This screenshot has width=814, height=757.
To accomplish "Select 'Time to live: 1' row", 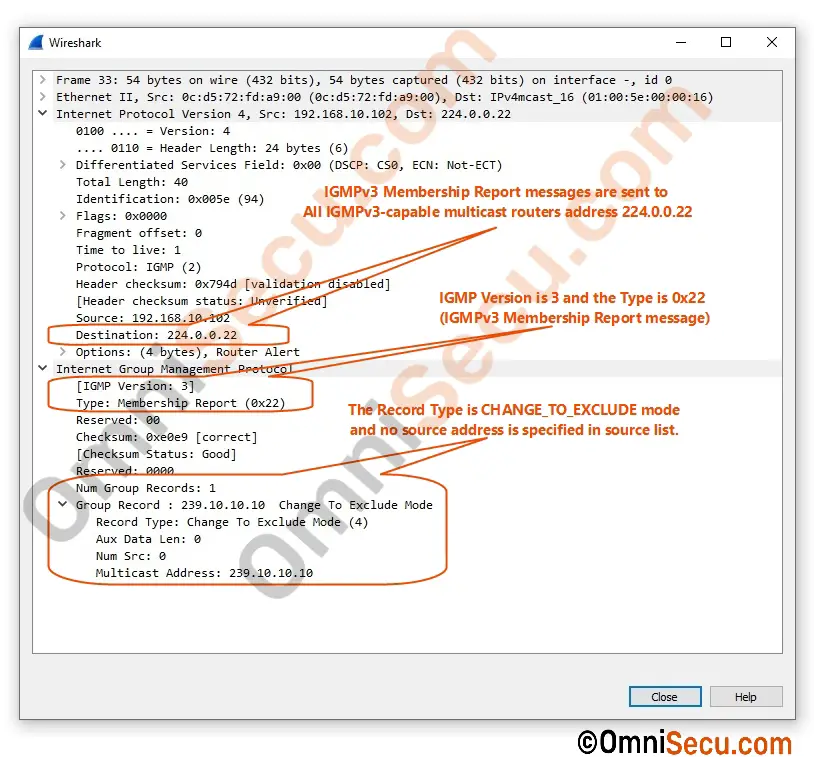I will (128, 250).
